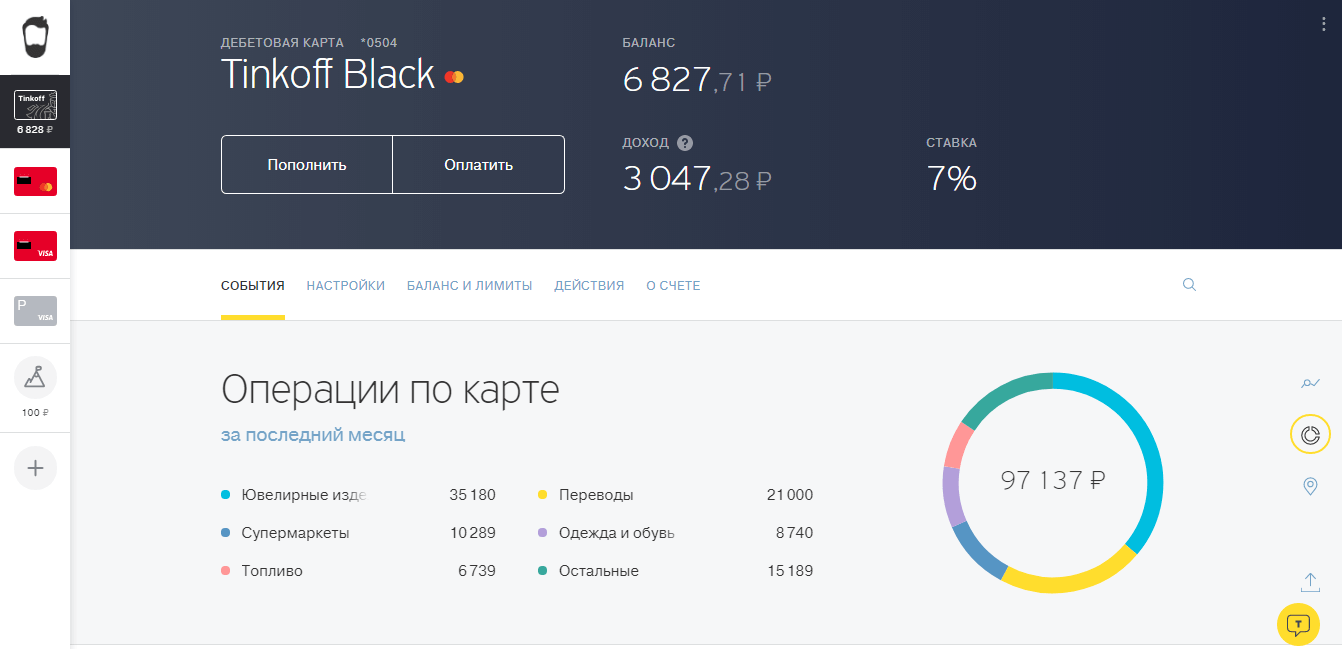Open the Баланс и лимиты tab
Image resolution: width=1342 pixels, height=649 pixels.
(469, 286)
